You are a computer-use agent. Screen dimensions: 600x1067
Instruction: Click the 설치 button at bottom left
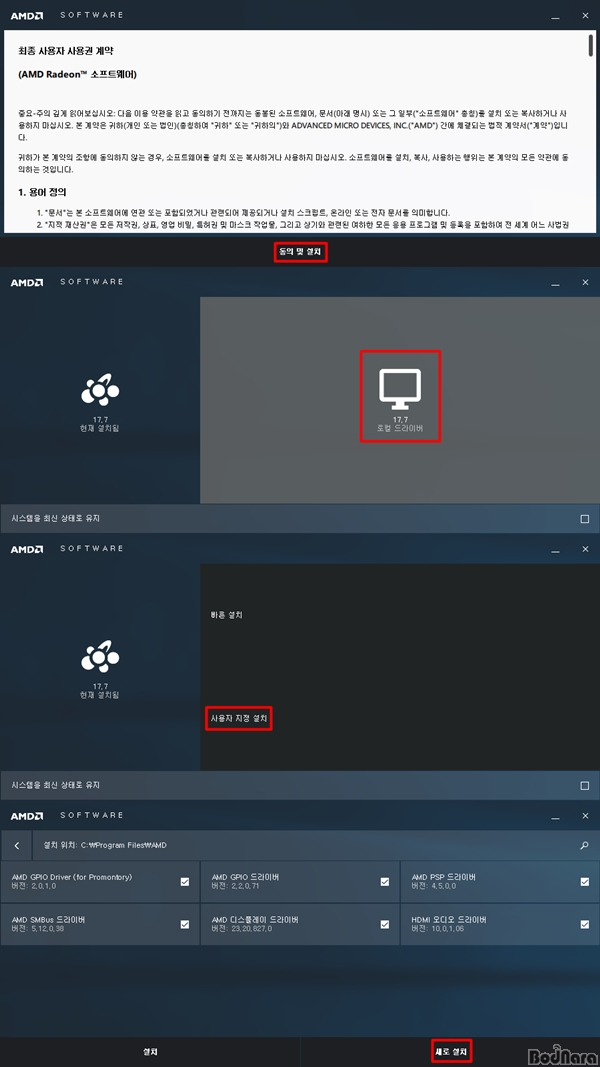point(150,1051)
